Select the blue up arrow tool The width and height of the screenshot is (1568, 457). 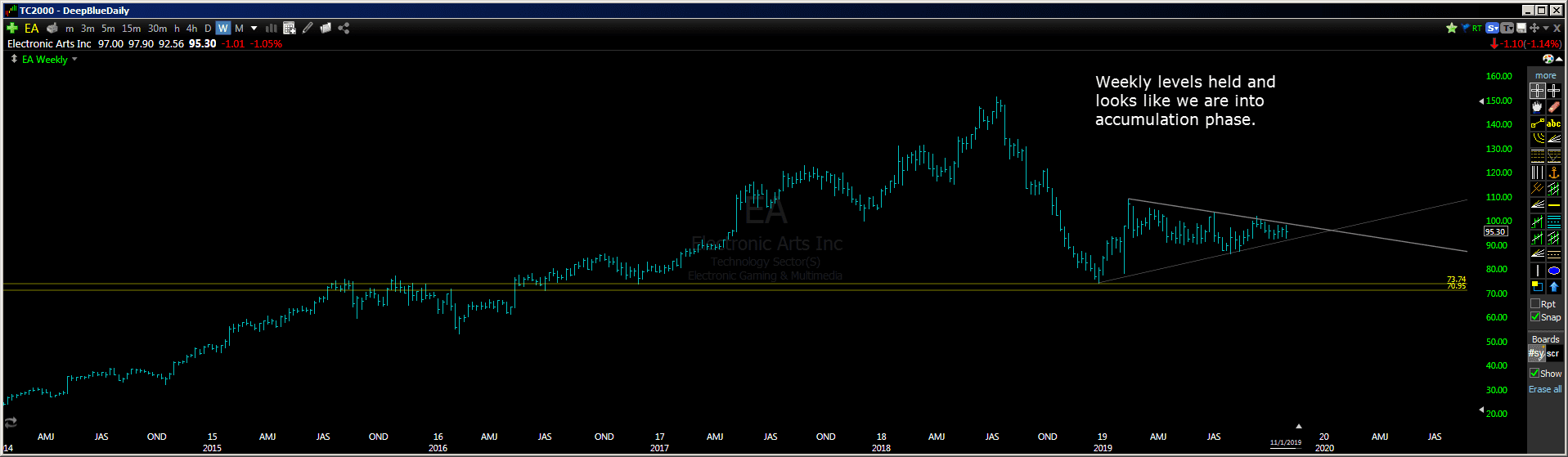tap(1554, 287)
